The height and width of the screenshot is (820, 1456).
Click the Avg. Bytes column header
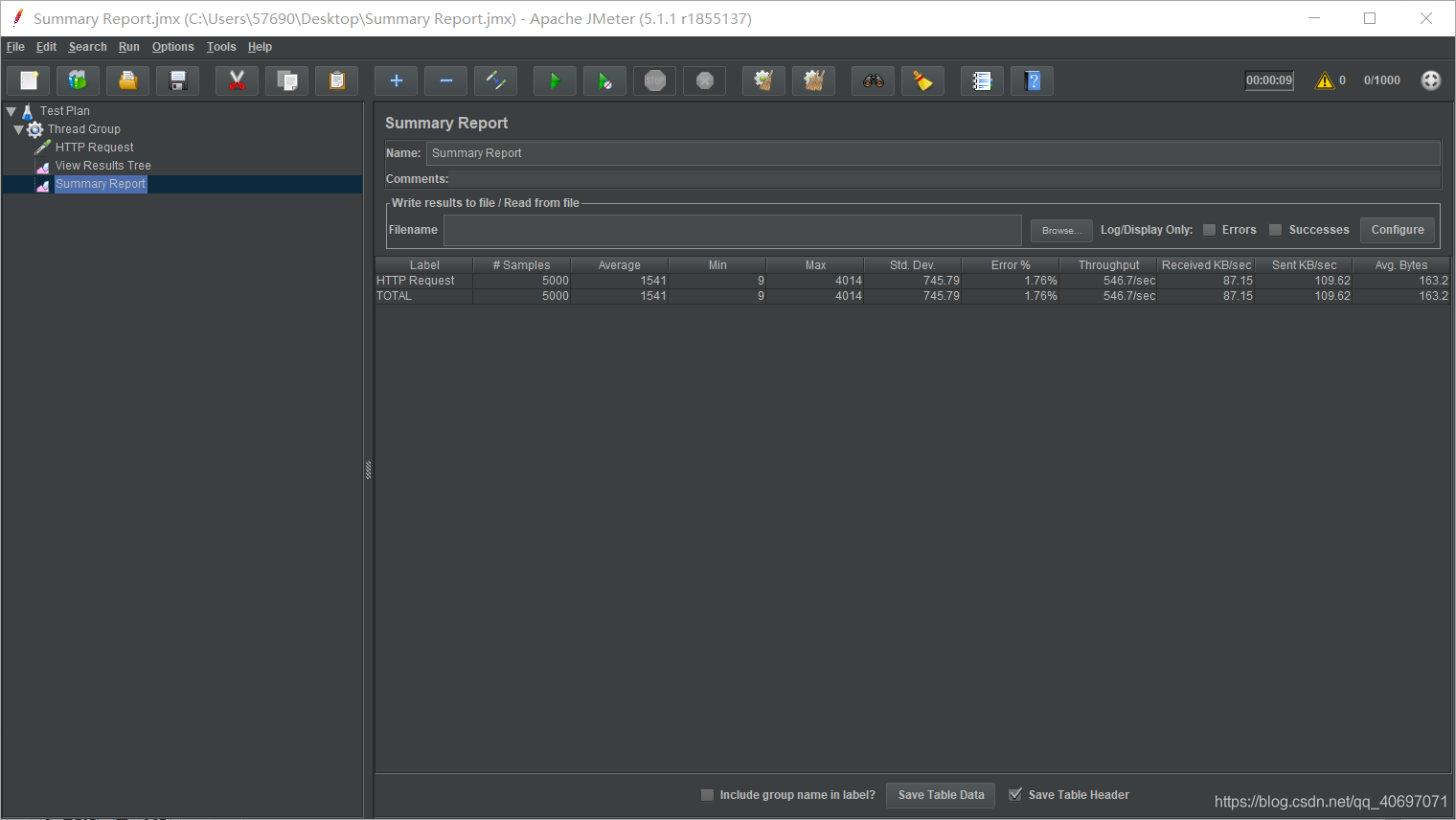(x=1401, y=265)
